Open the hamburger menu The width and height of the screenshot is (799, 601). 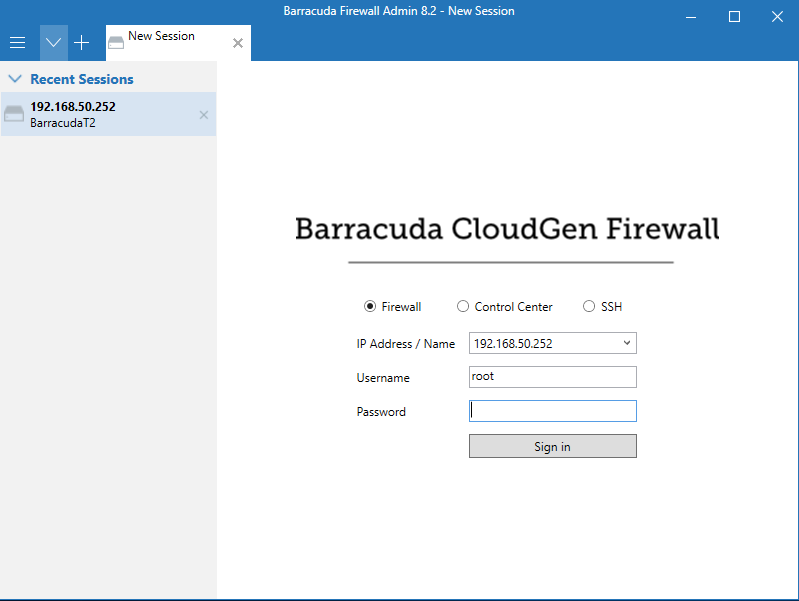pos(17,43)
